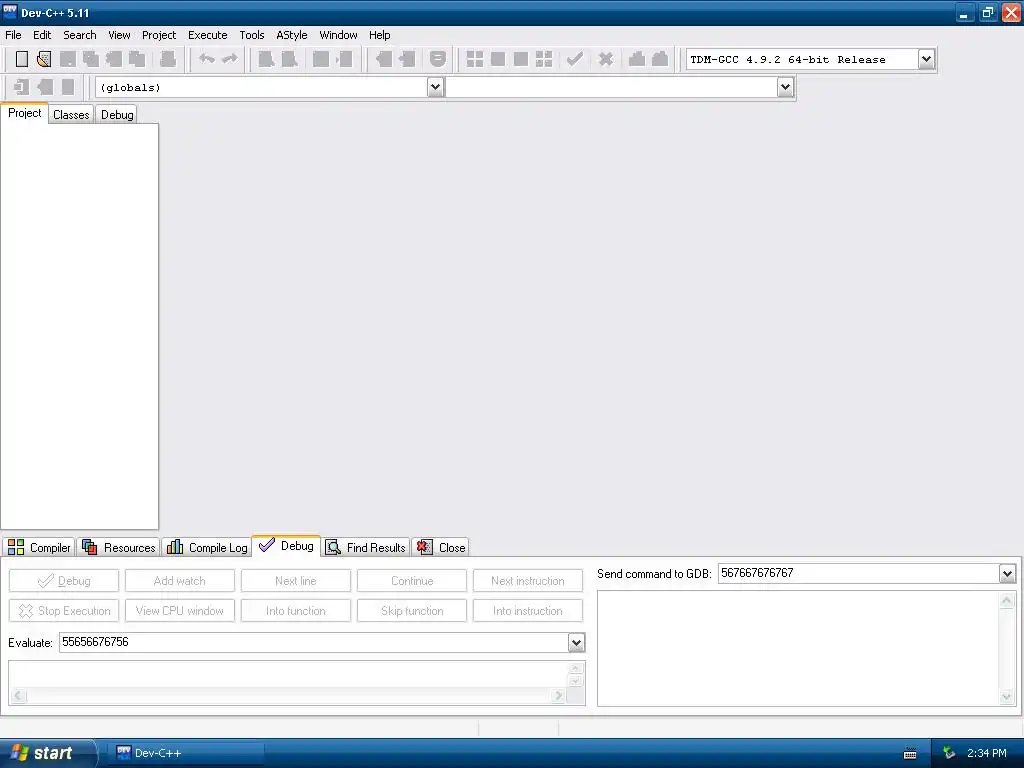Click the Add watch button
Viewport: 1024px width, 768px height.
point(180,581)
